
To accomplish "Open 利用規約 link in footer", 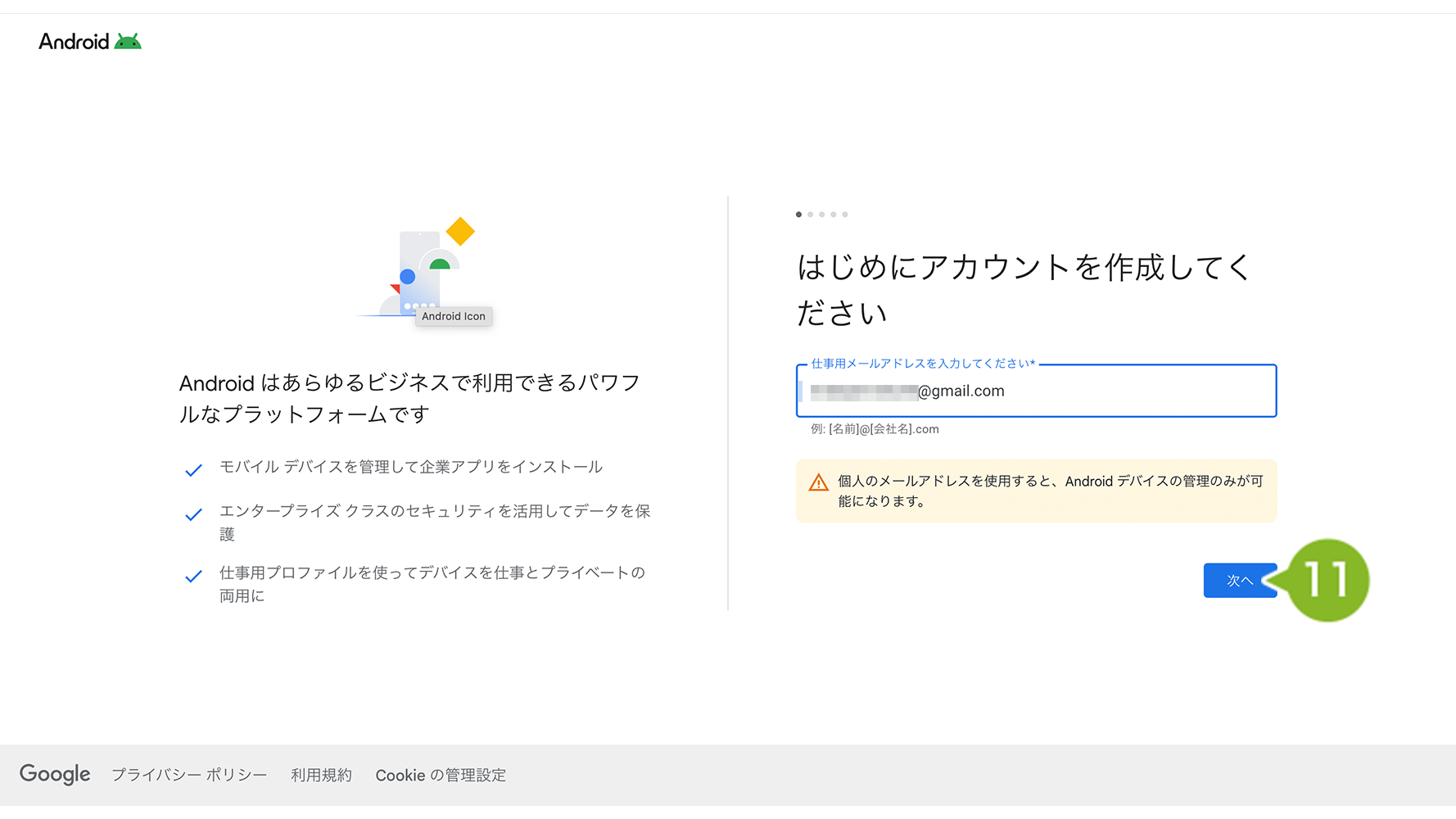I will [x=321, y=775].
